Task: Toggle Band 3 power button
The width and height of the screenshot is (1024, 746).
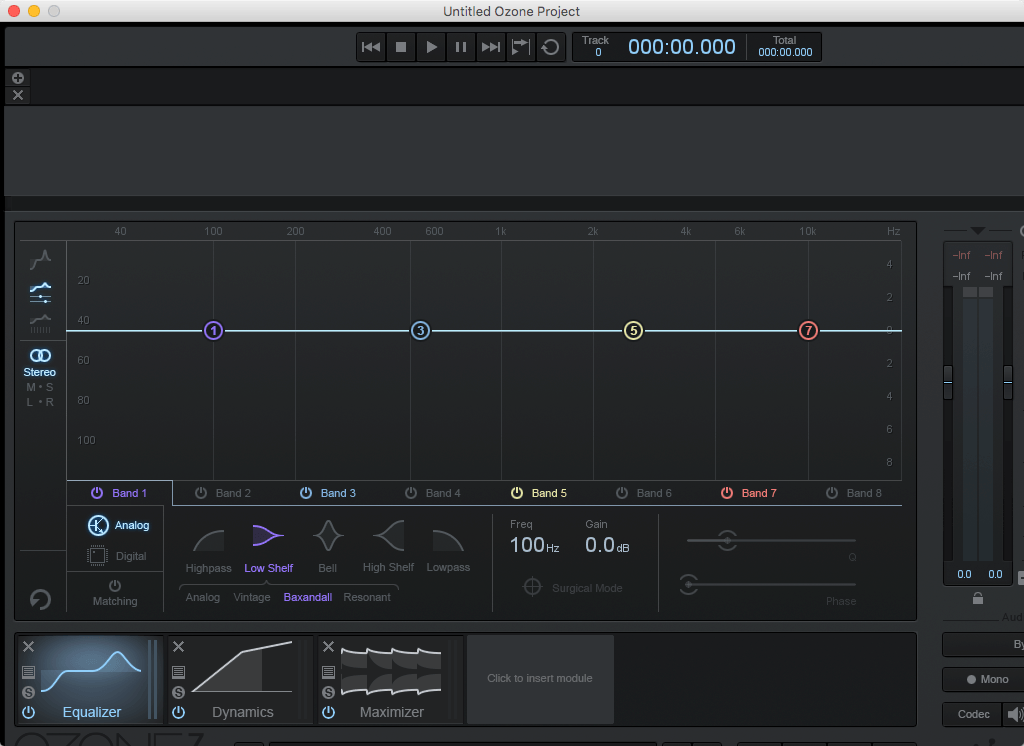Action: (306, 493)
